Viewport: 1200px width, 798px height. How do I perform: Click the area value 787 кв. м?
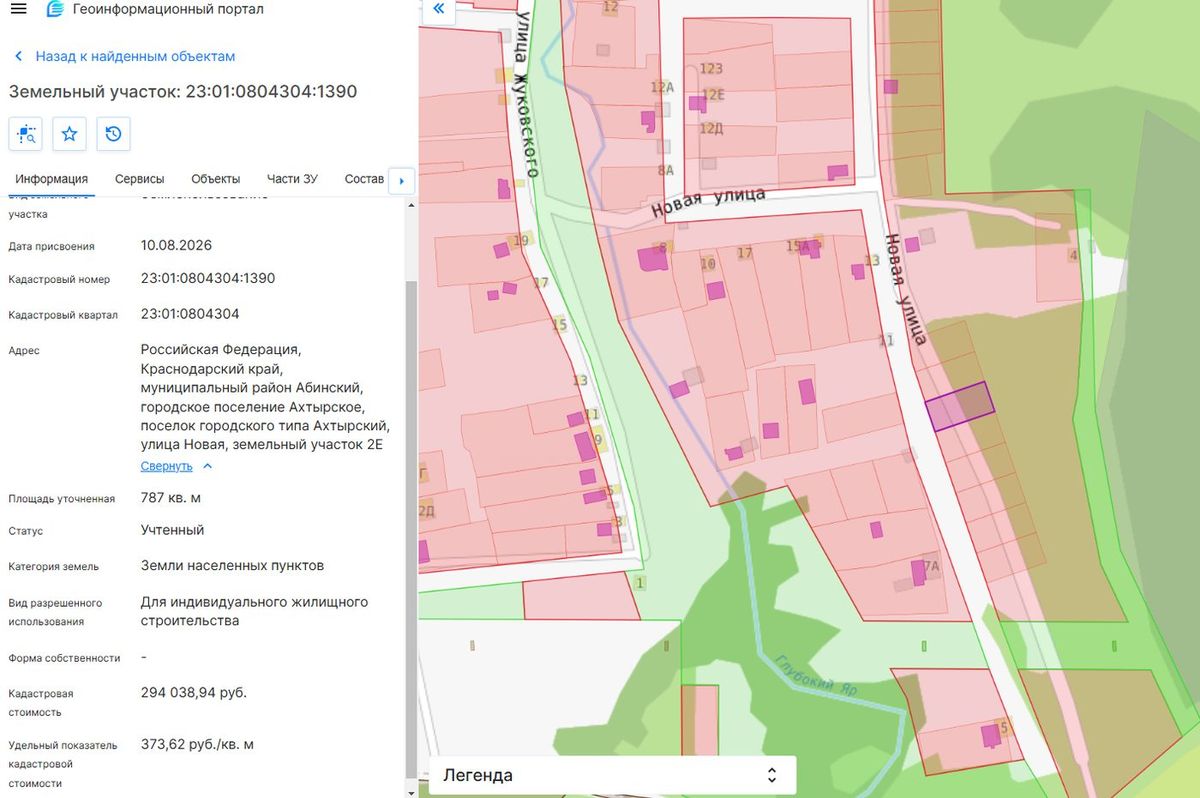click(x=172, y=498)
